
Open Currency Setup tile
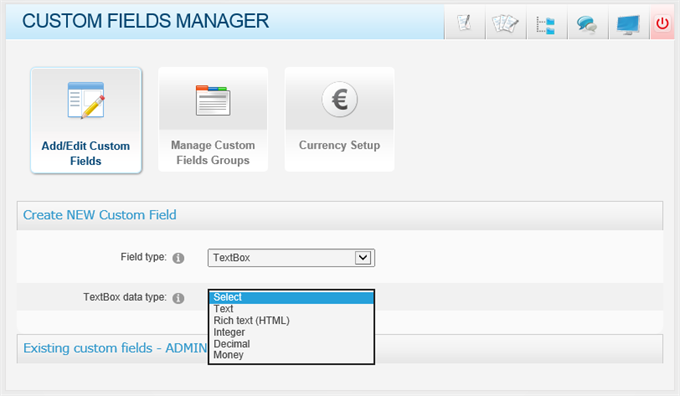[340, 119]
